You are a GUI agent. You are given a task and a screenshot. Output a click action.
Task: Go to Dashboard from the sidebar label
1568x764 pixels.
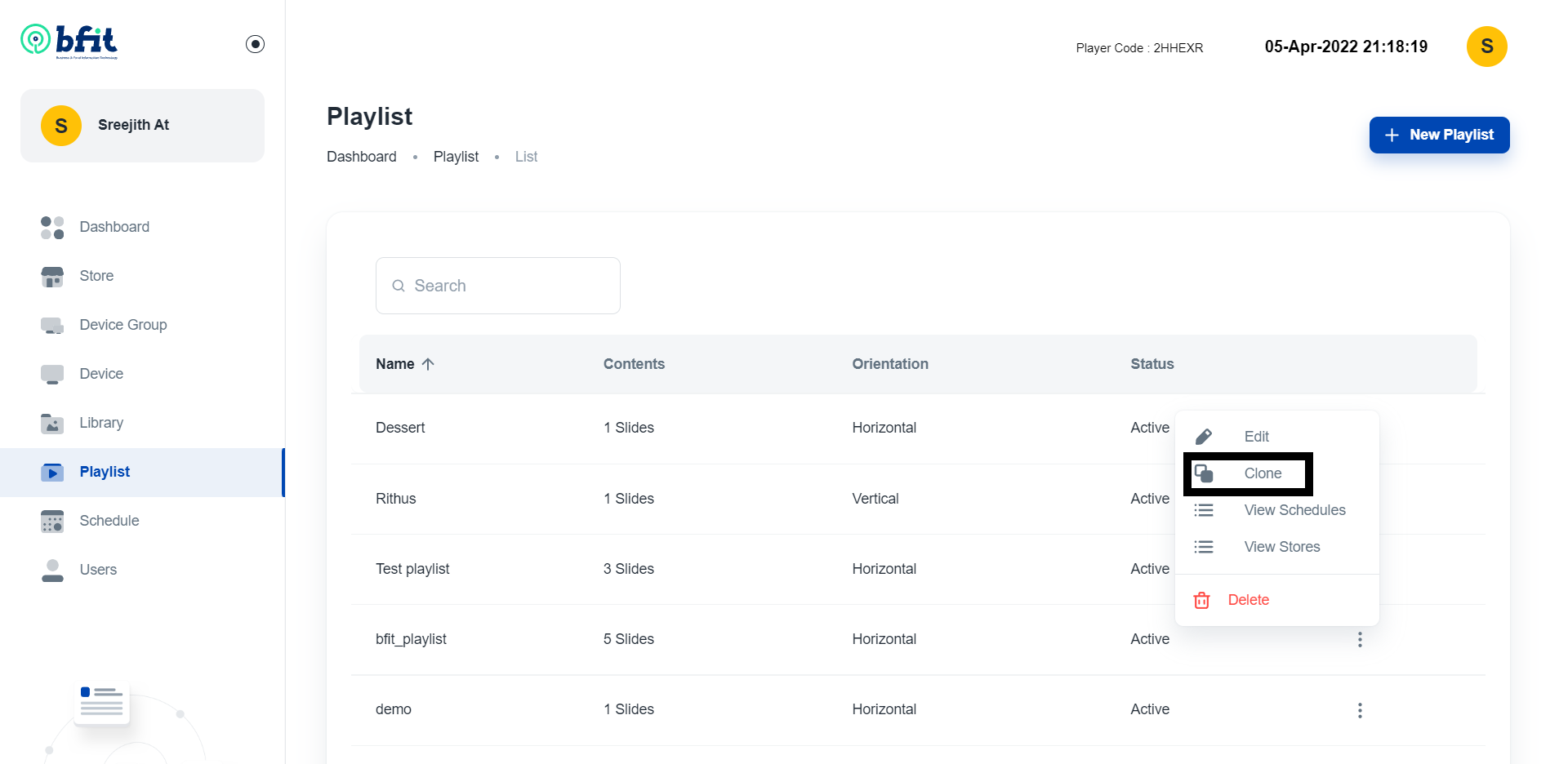click(x=114, y=227)
